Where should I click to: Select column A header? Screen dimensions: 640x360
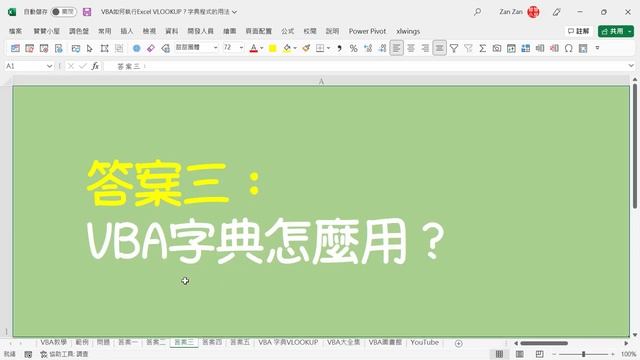coord(321,81)
